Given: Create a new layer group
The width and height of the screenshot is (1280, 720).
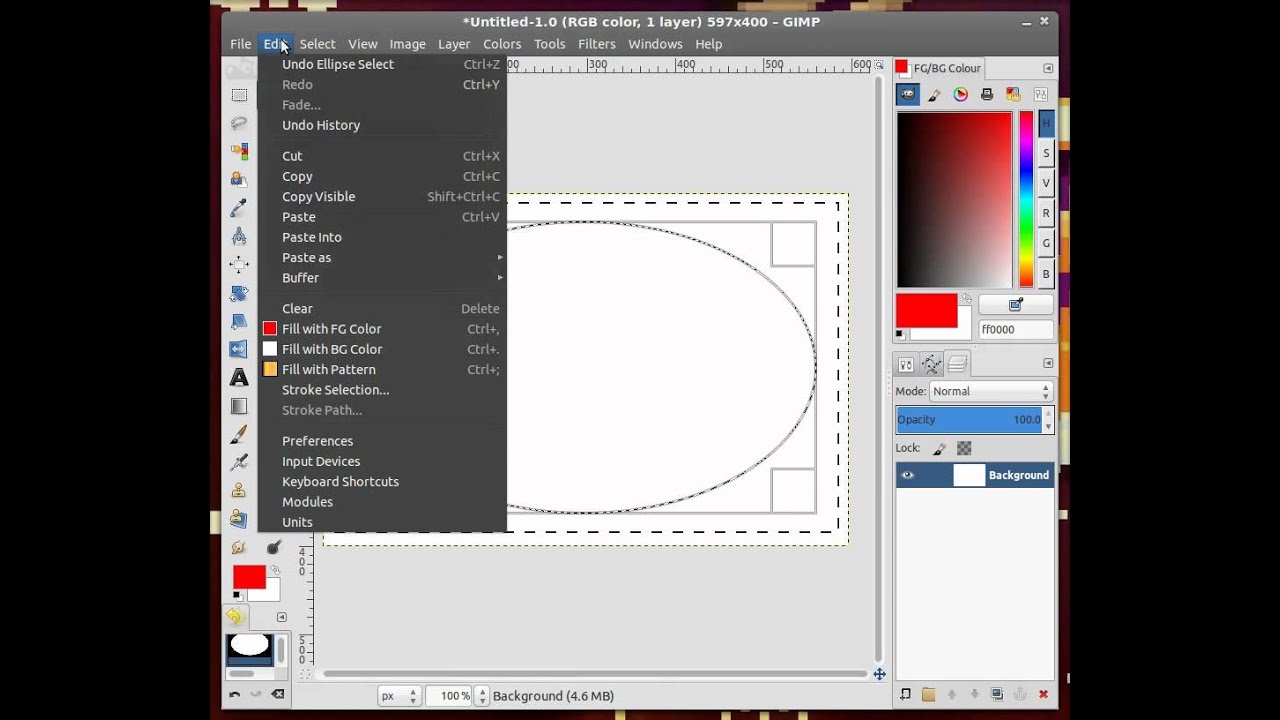Looking at the screenshot, I should [x=928, y=694].
